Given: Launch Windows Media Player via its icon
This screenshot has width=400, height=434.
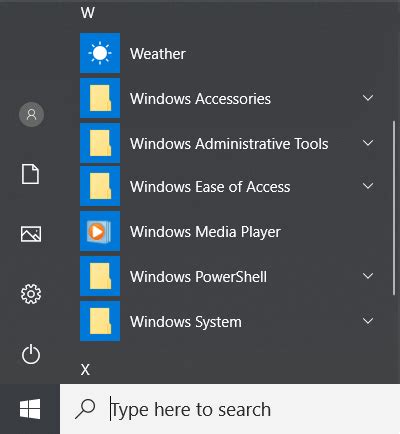Looking at the screenshot, I should [100, 231].
